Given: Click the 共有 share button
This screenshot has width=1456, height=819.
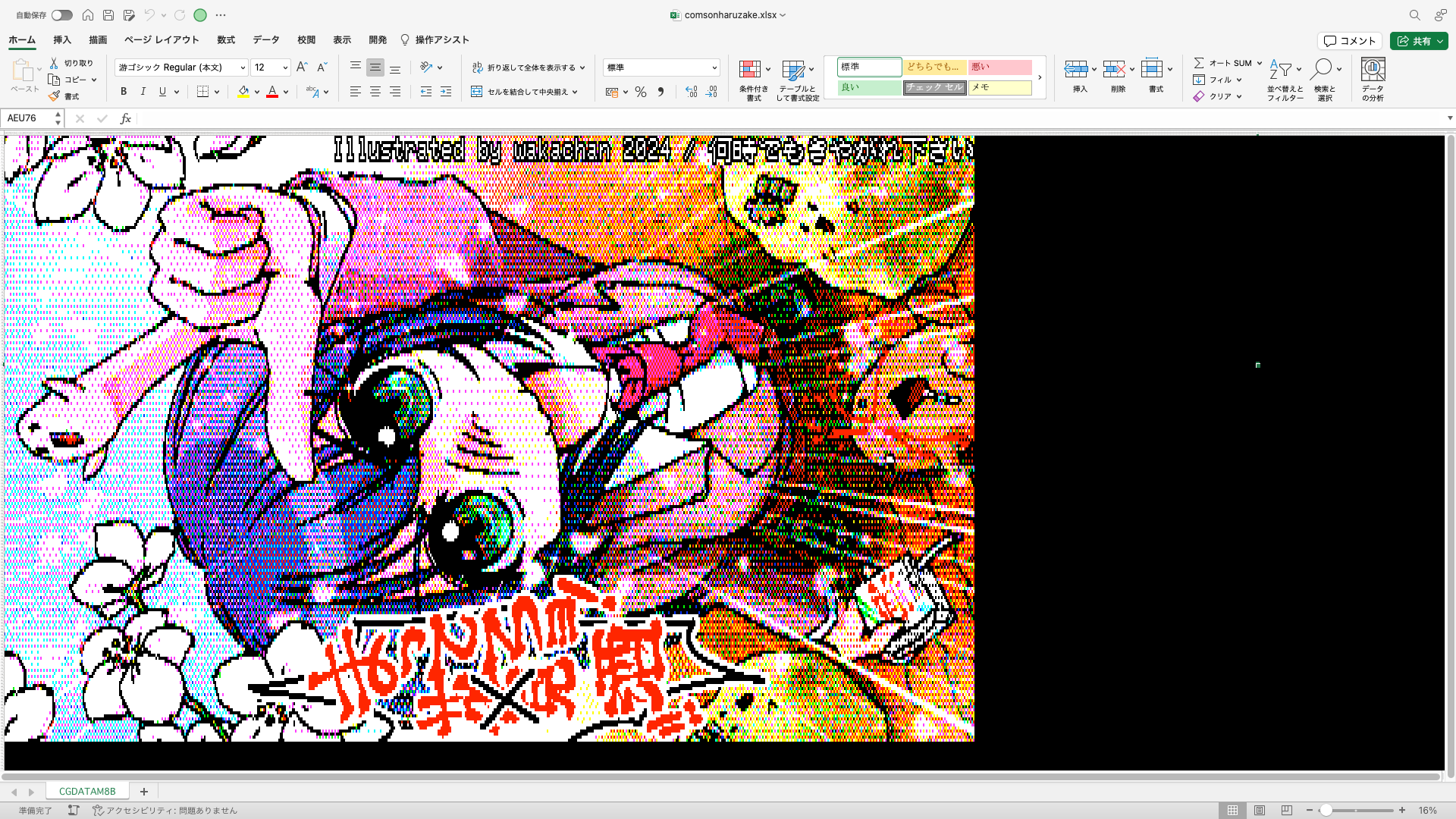Looking at the screenshot, I should pos(1419,41).
